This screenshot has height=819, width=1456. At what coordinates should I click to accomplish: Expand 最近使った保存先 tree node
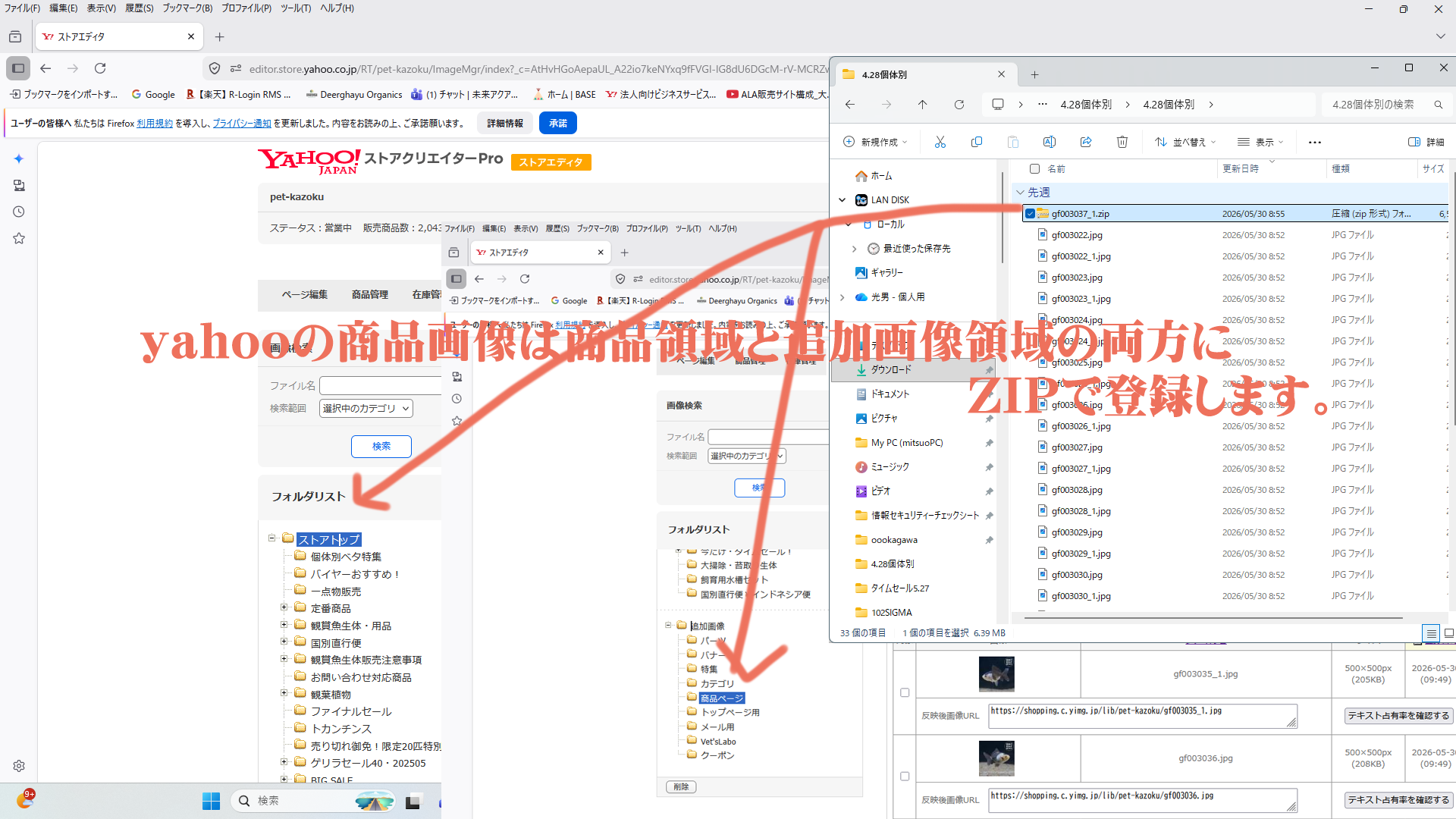coord(854,249)
